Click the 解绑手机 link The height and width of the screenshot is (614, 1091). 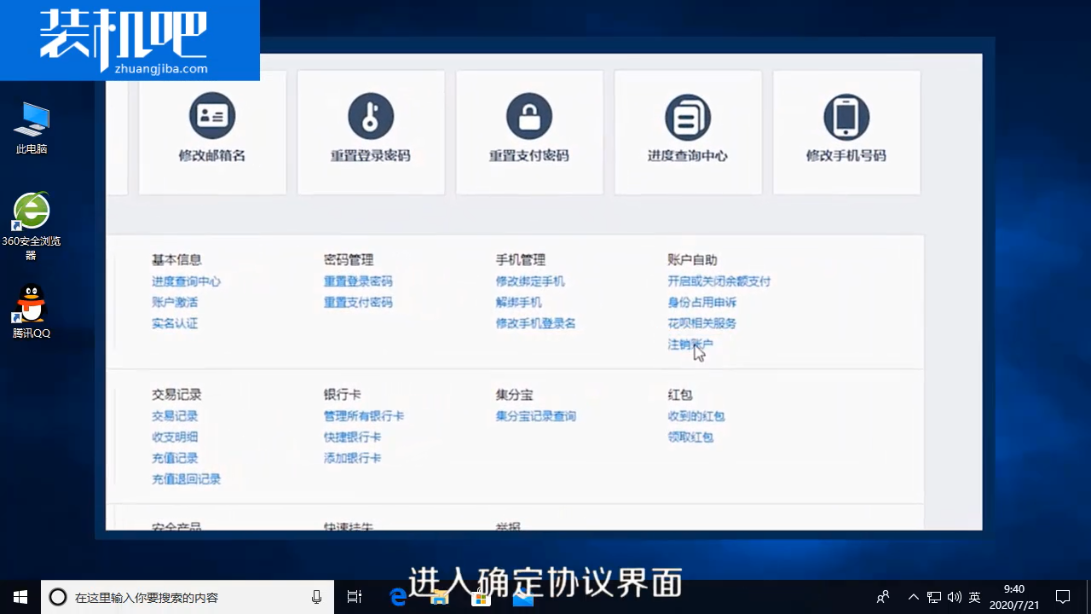(519, 302)
